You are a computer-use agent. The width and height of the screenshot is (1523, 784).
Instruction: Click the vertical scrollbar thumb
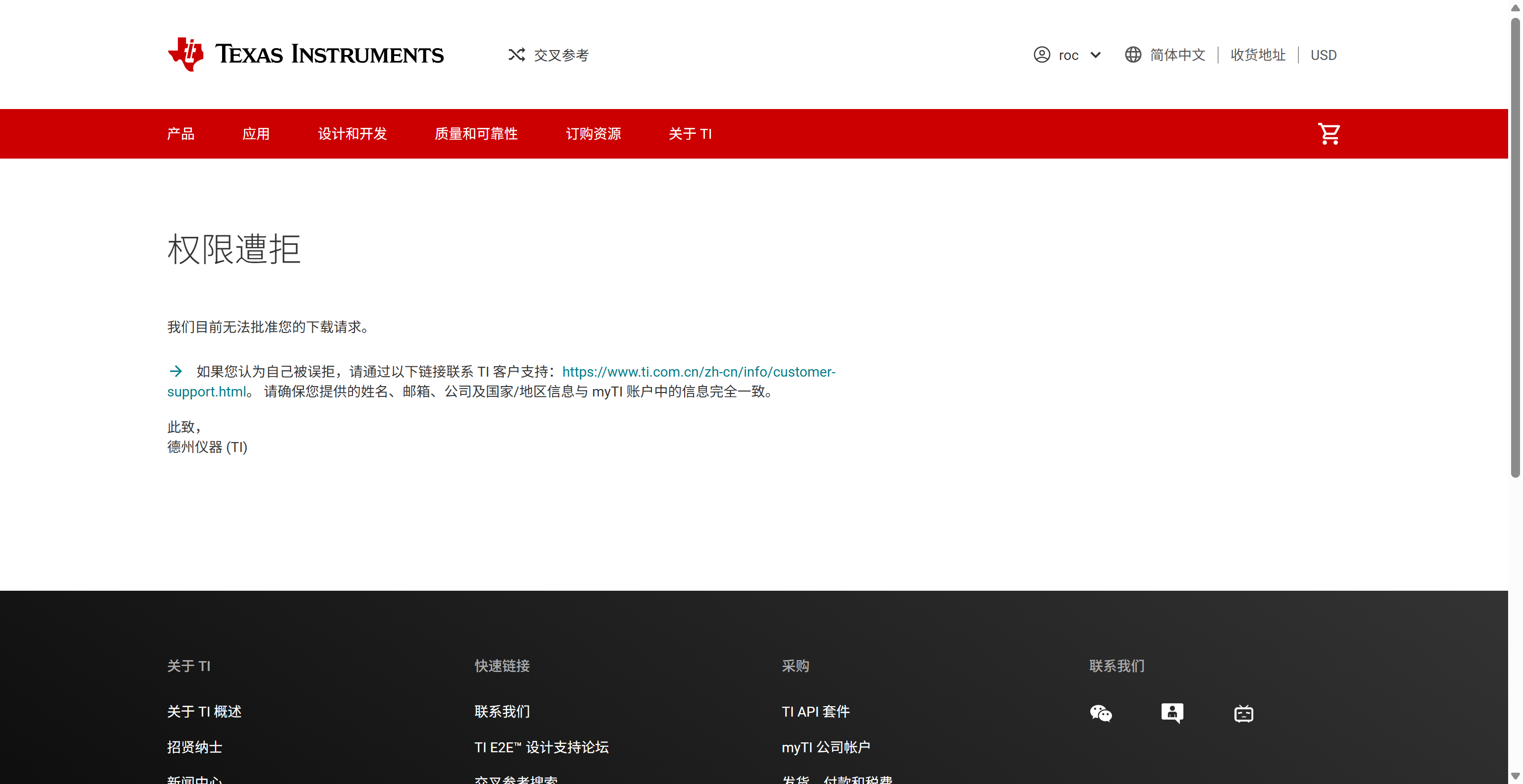[x=1515, y=247]
